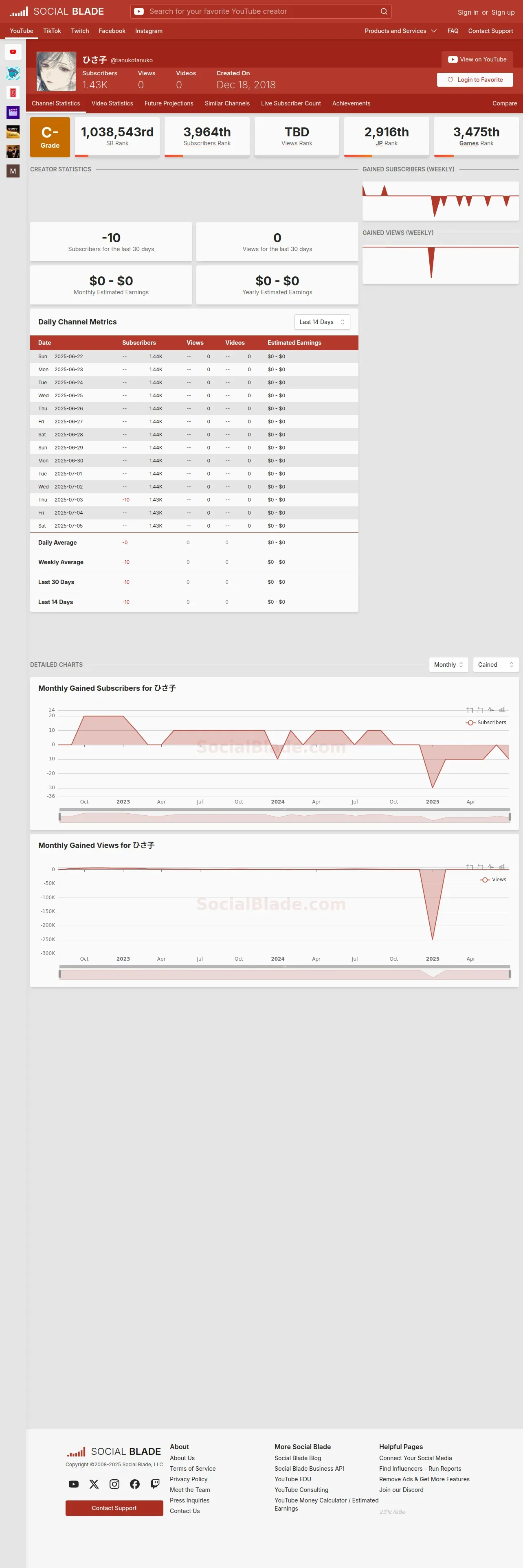The width and height of the screenshot is (523, 1568).
Task: Click the 2025-07-03 date row
Action: point(194,500)
